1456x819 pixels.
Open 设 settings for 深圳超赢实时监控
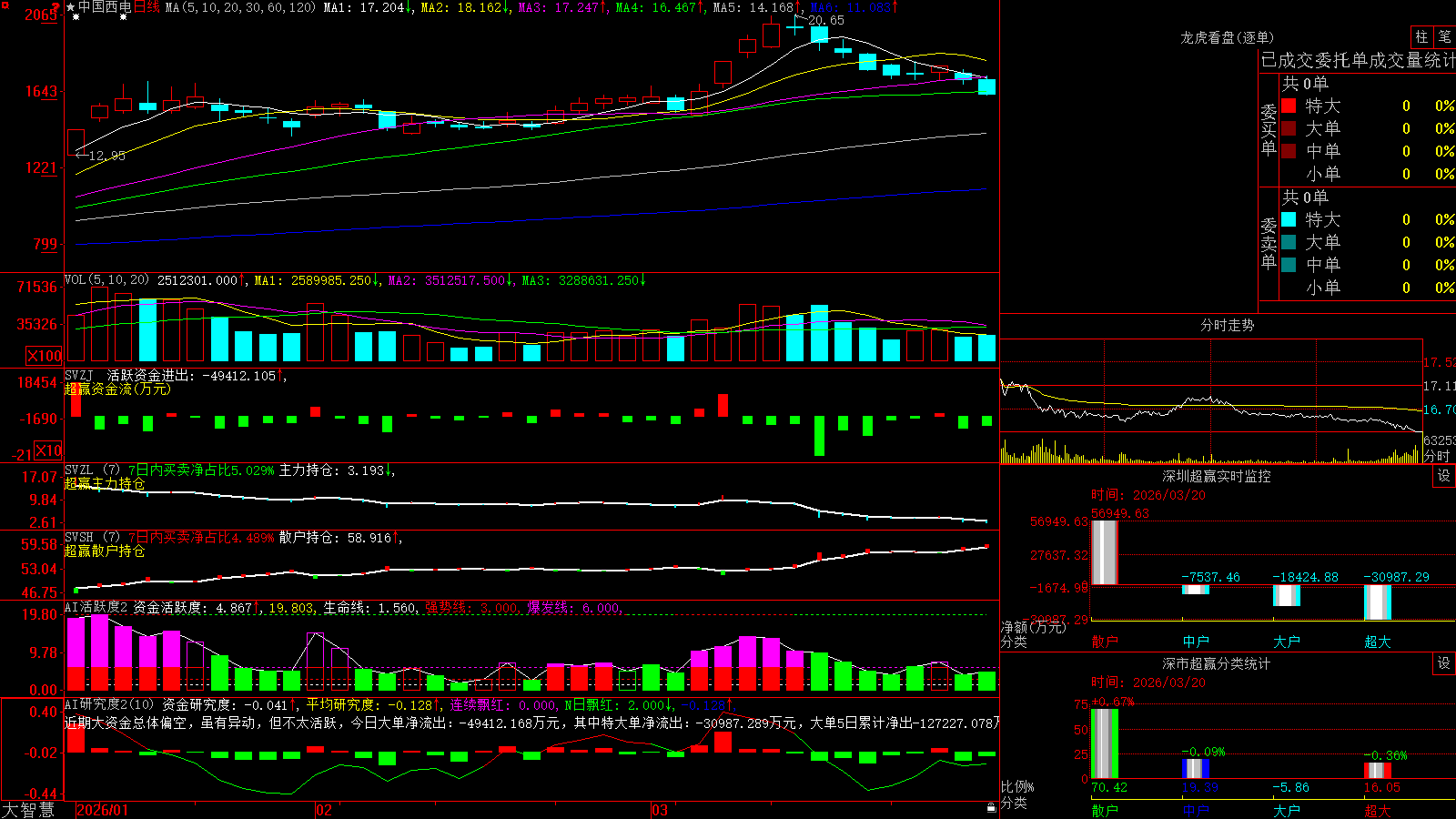[x=1444, y=476]
